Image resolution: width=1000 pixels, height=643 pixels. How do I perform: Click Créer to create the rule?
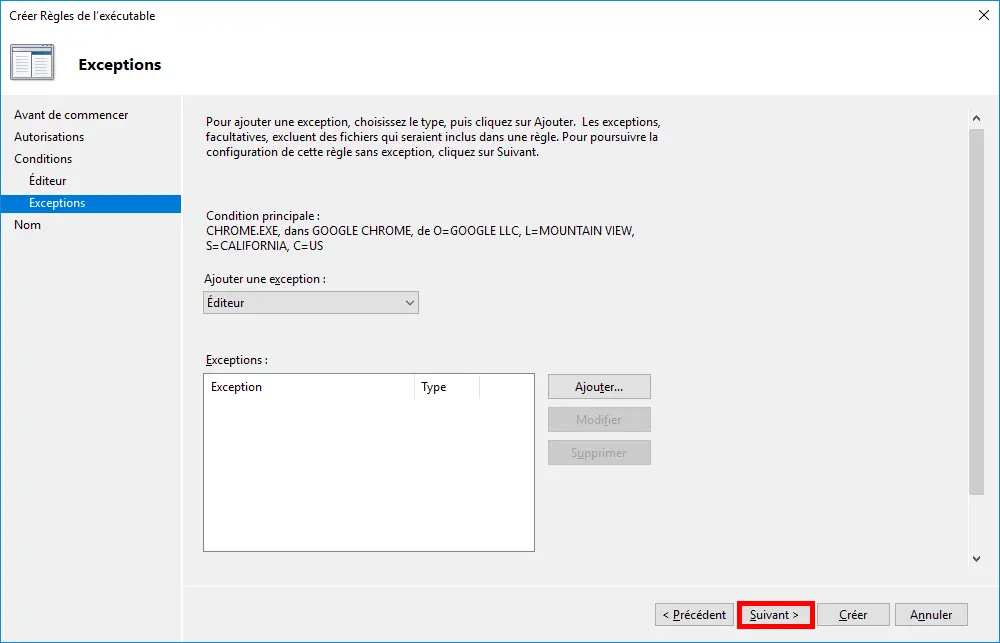[x=852, y=614]
